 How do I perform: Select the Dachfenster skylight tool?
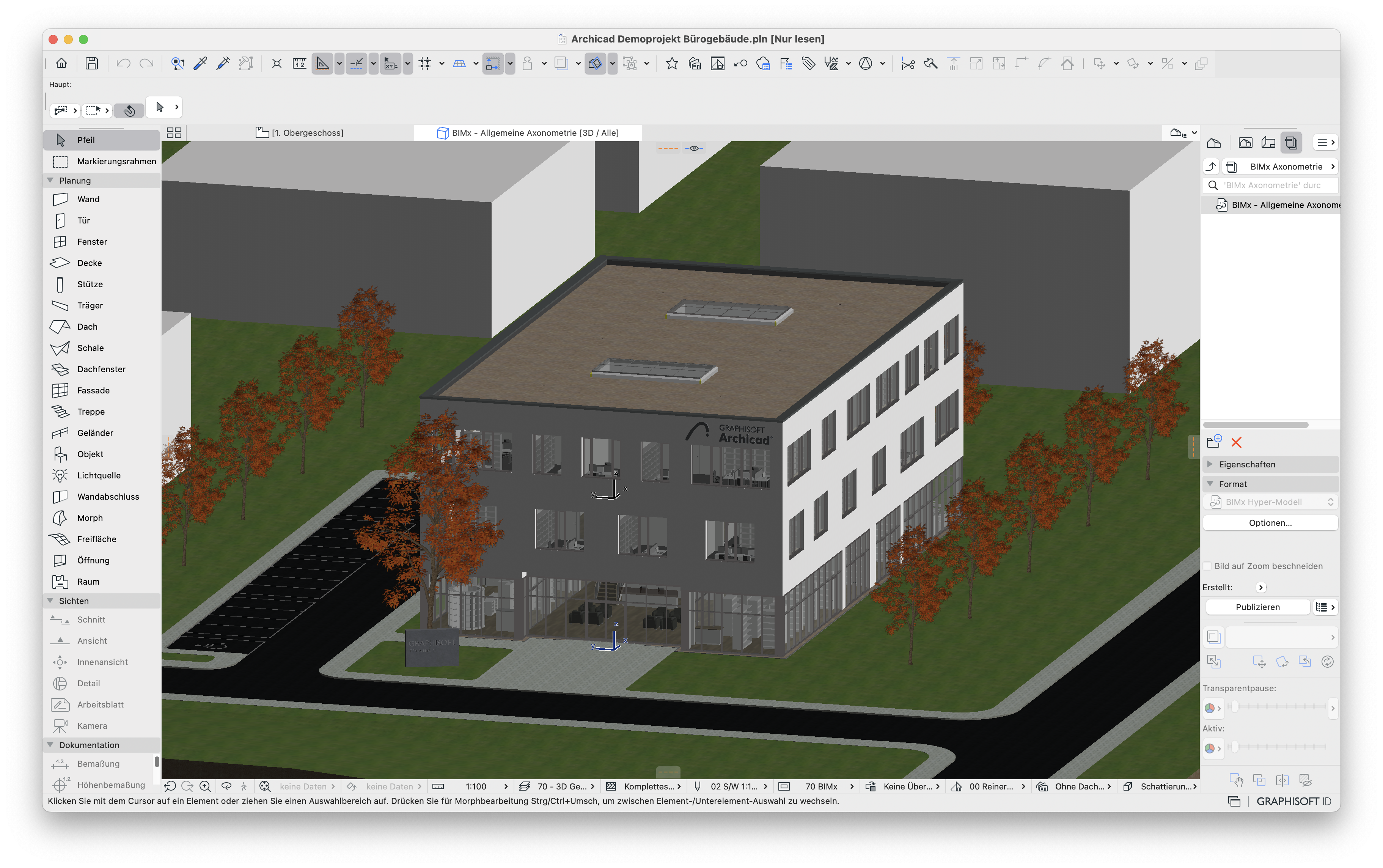tap(102, 369)
